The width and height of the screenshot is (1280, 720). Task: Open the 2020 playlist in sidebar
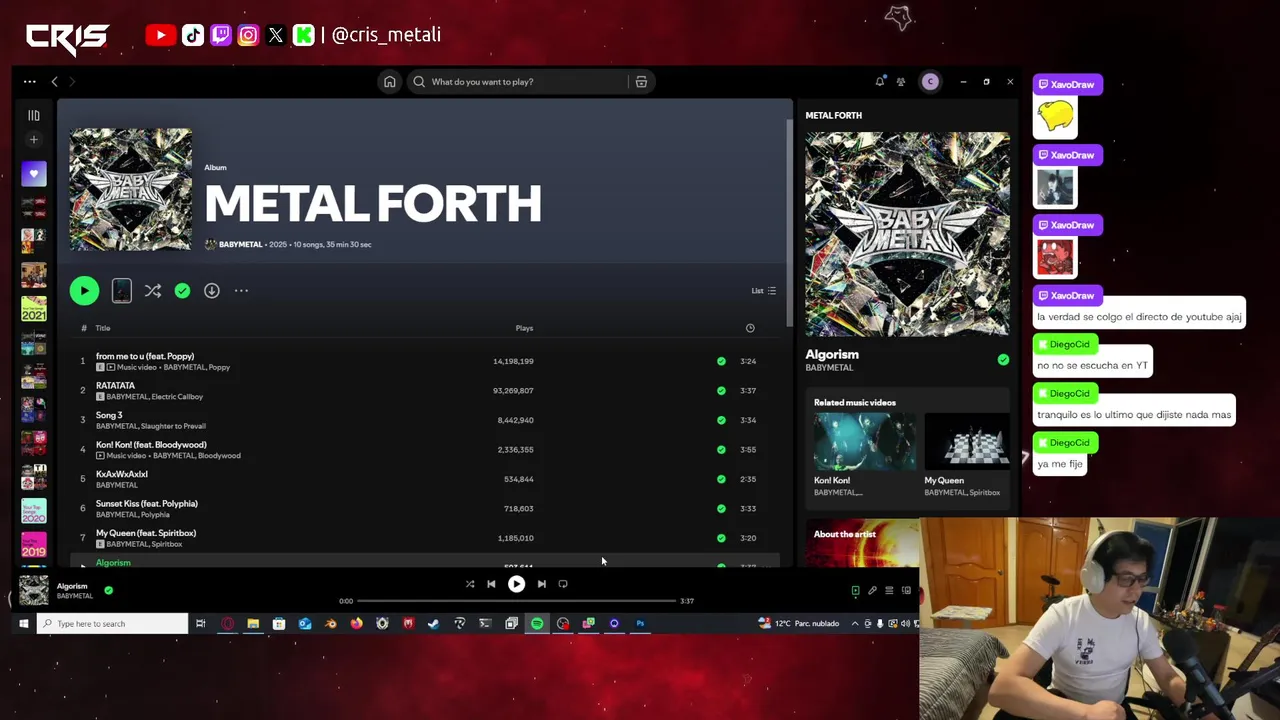coord(34,511)
